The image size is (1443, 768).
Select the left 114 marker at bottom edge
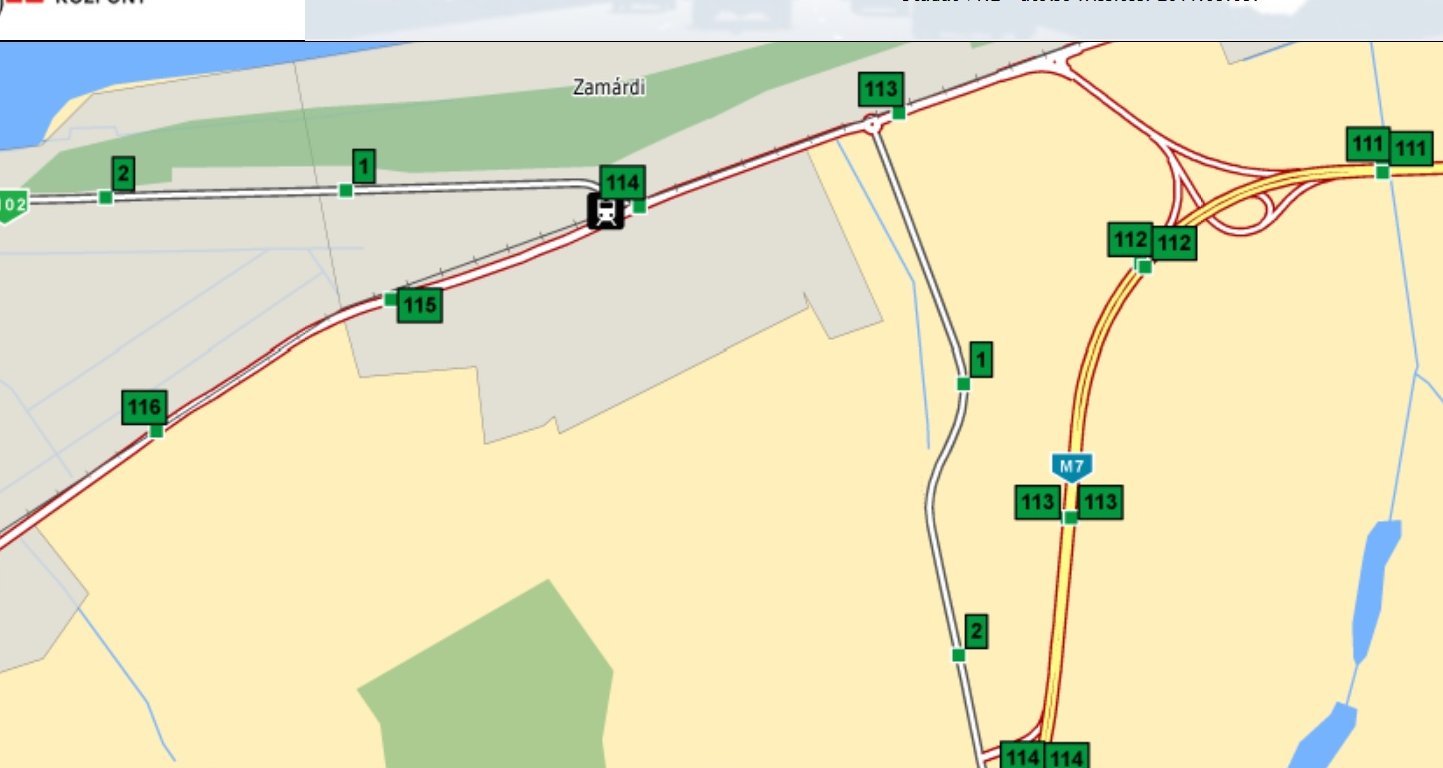(x=1022, y=756)
